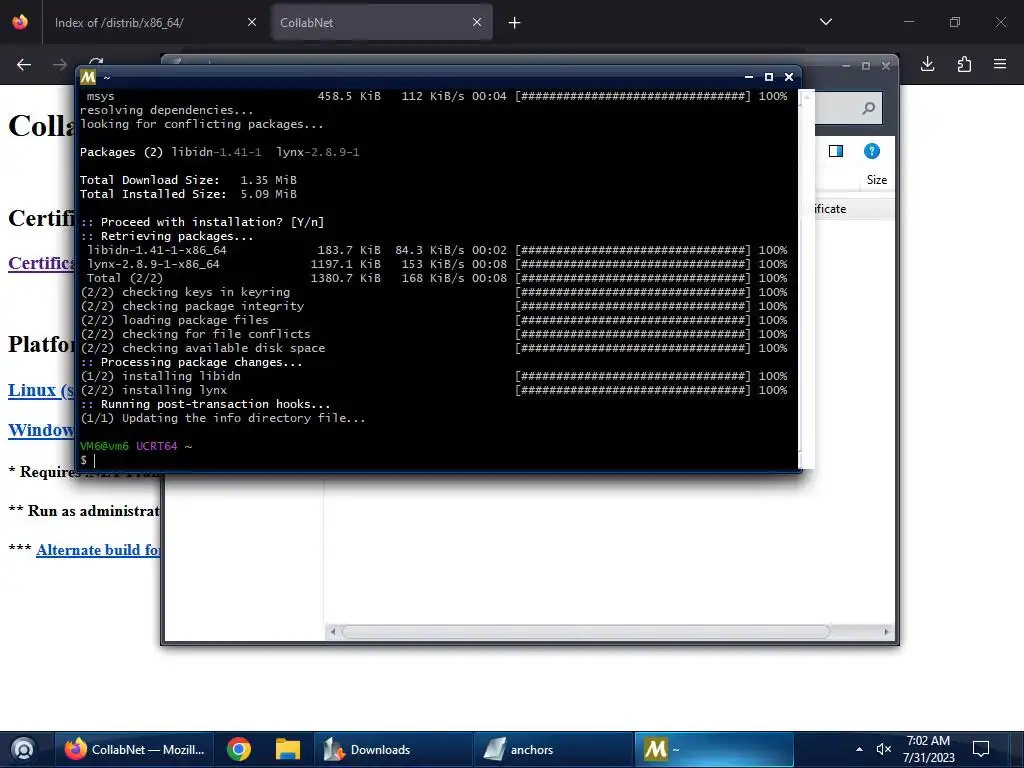Open the Windows Start button

(x=23, y=749)
